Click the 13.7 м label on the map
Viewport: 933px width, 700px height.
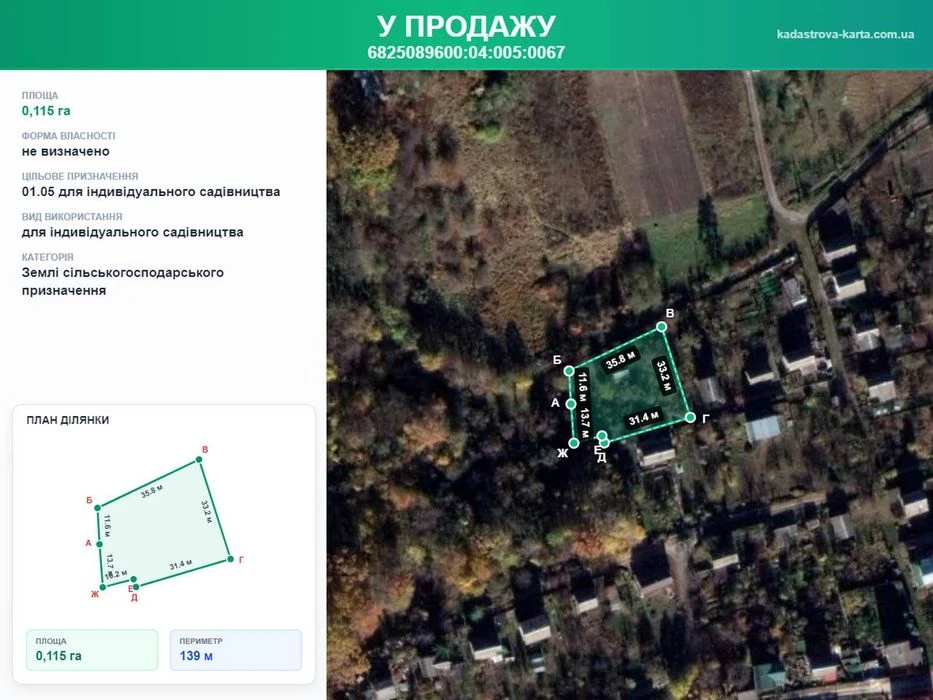coord(585,424)
